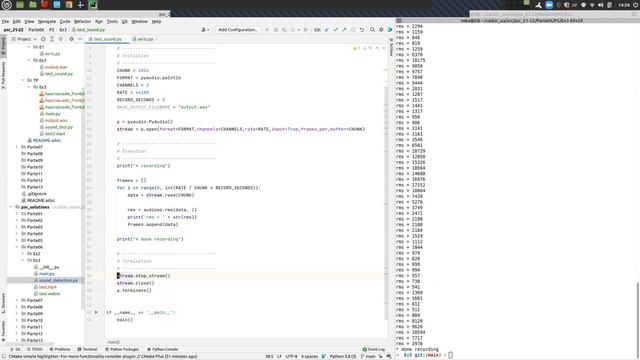Click the collapse all icon in Project panel
Viewport: 640px width, 360px height.
coord(60,39)
